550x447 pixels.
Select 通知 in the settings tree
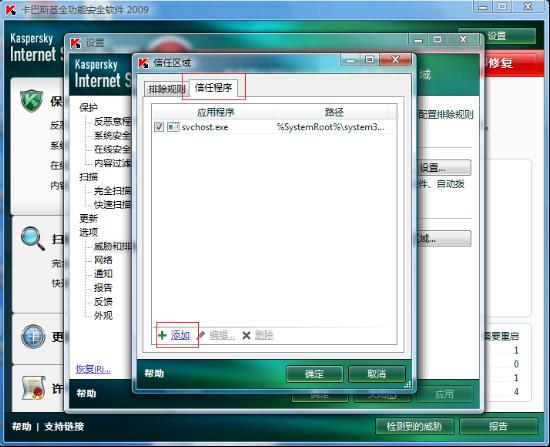[103, 274]
